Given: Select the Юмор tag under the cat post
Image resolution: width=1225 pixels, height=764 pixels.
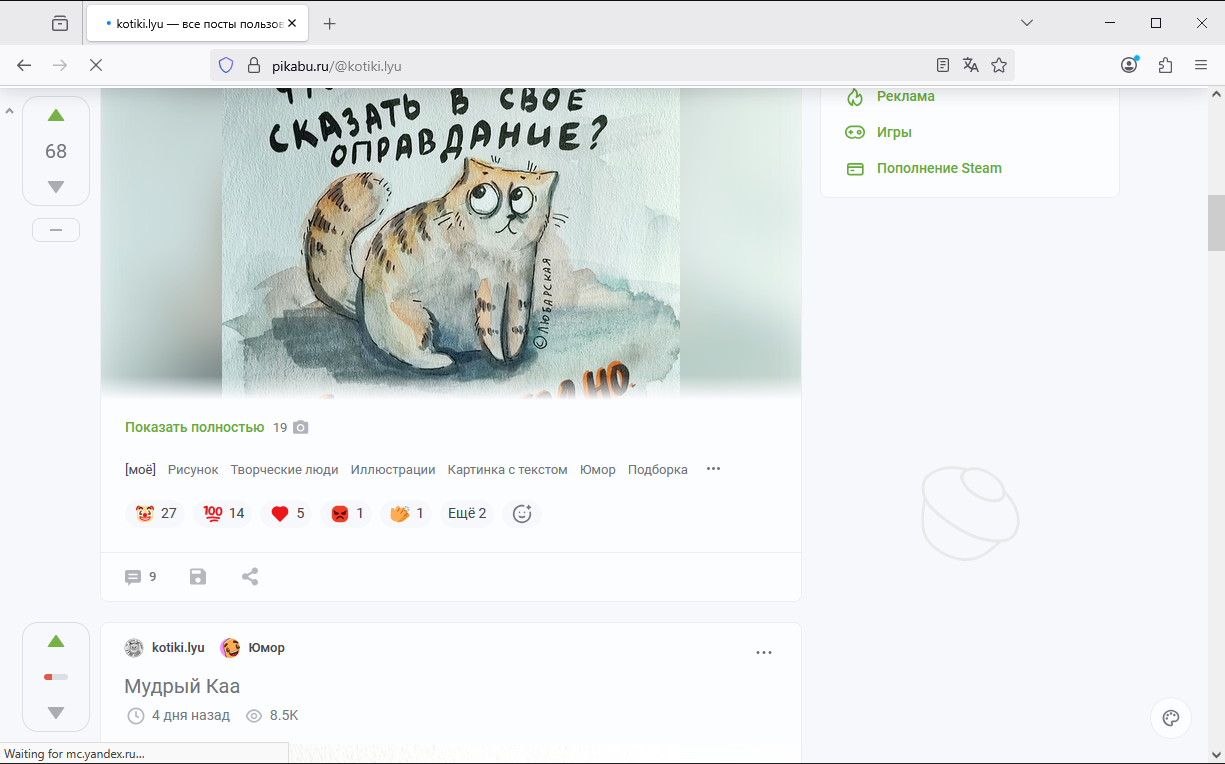Looking at the screenshot, I should click(x=598, y=469).
